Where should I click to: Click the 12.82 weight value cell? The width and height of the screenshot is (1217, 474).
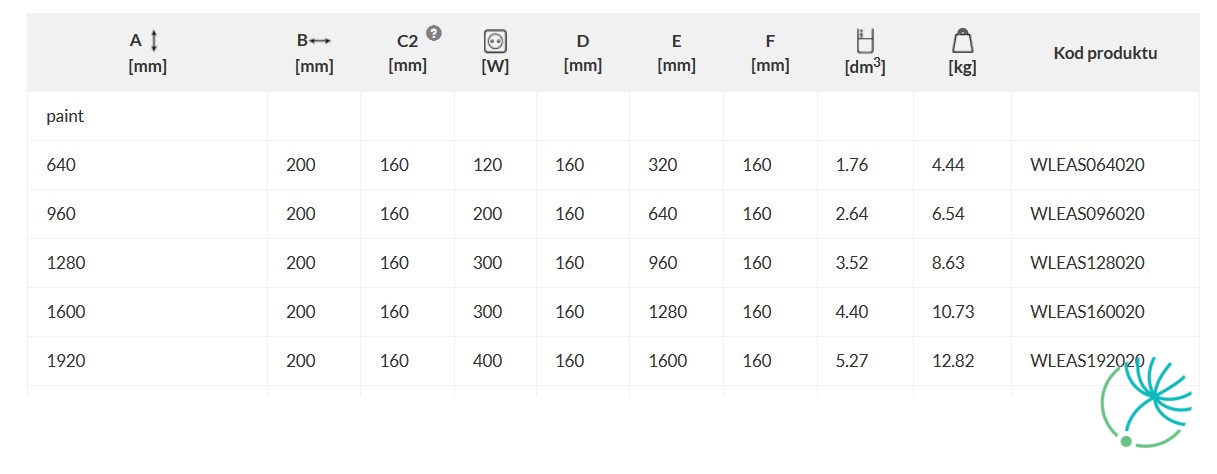953,361
